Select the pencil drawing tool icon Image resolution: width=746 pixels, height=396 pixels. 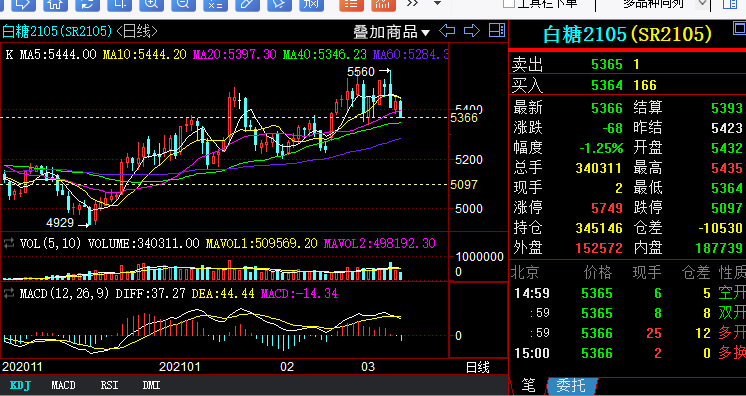pos(247,4)
